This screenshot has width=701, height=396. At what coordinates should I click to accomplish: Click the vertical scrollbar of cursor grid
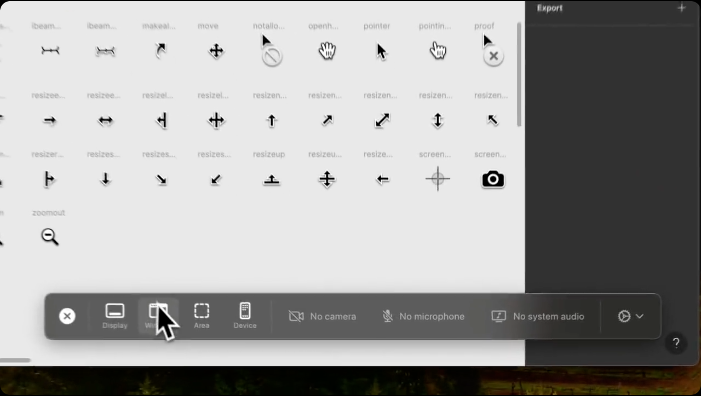pyautogui.click(x=519, y=74)
